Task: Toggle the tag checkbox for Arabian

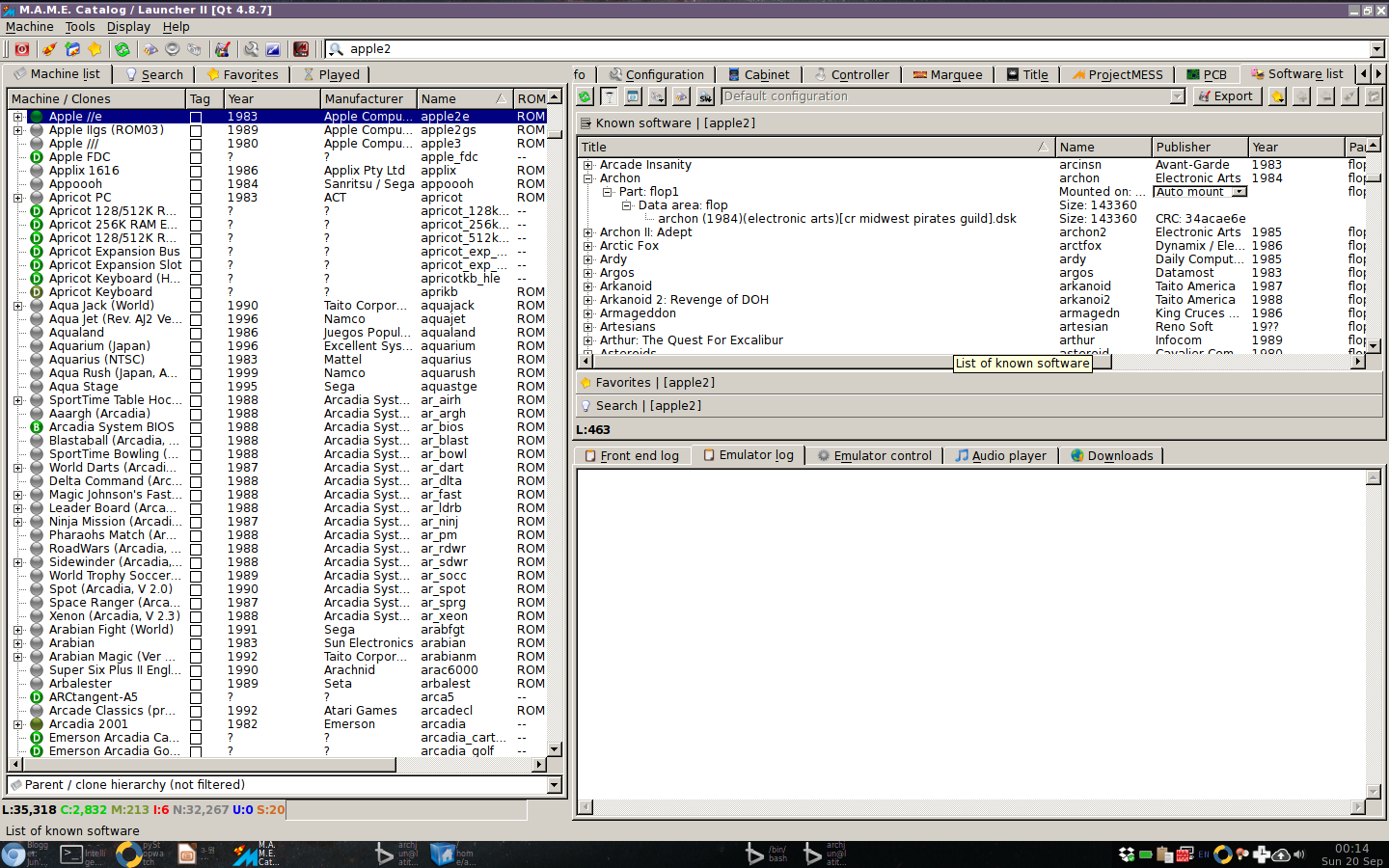Action: (x=196, y=643)
